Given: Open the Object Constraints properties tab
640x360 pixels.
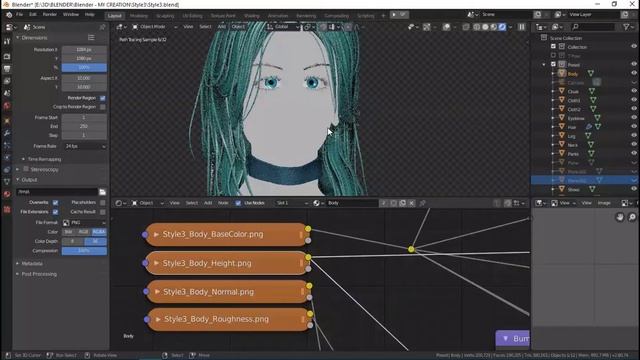Looking at the screenshot, I should point(7,170).
